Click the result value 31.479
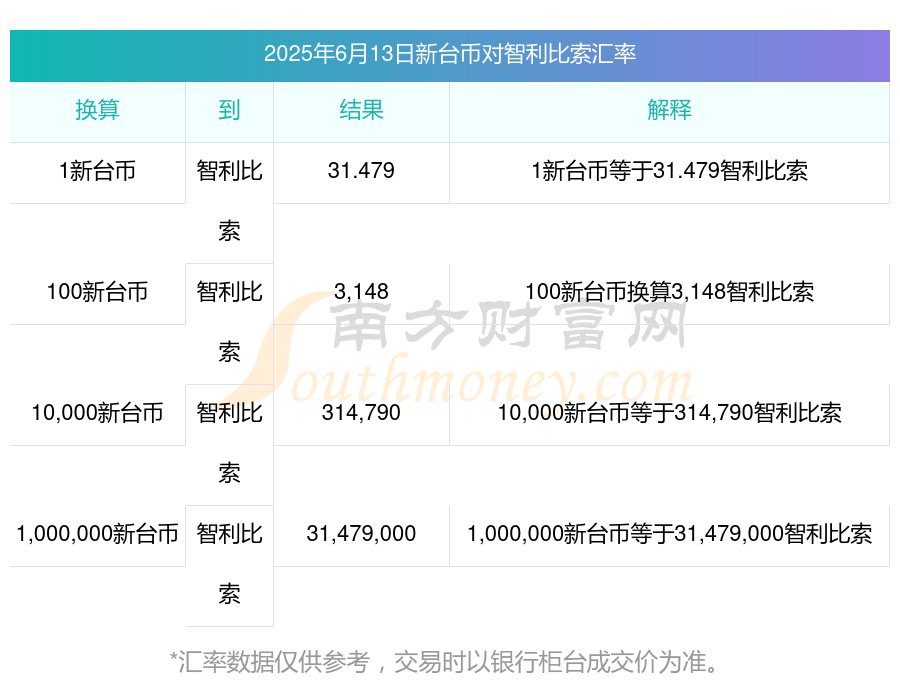The image size is (900, 693). point(361,171)
